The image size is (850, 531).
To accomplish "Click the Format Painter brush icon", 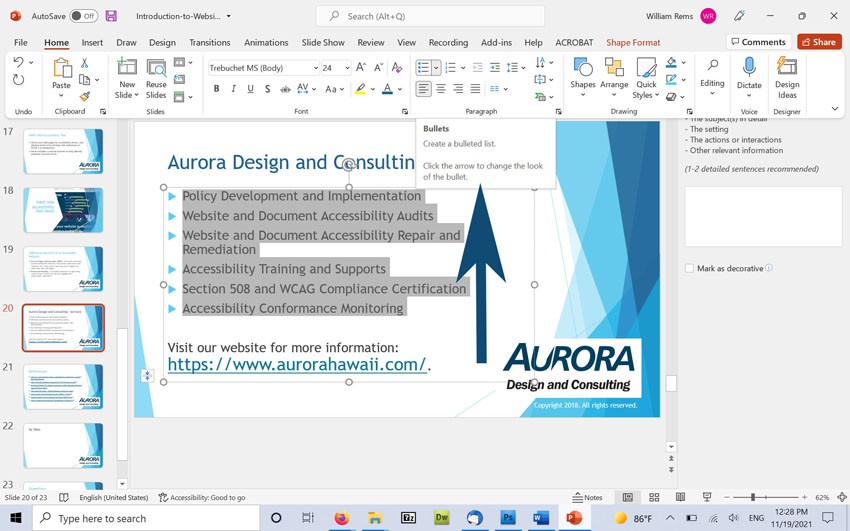I will 85,96.
